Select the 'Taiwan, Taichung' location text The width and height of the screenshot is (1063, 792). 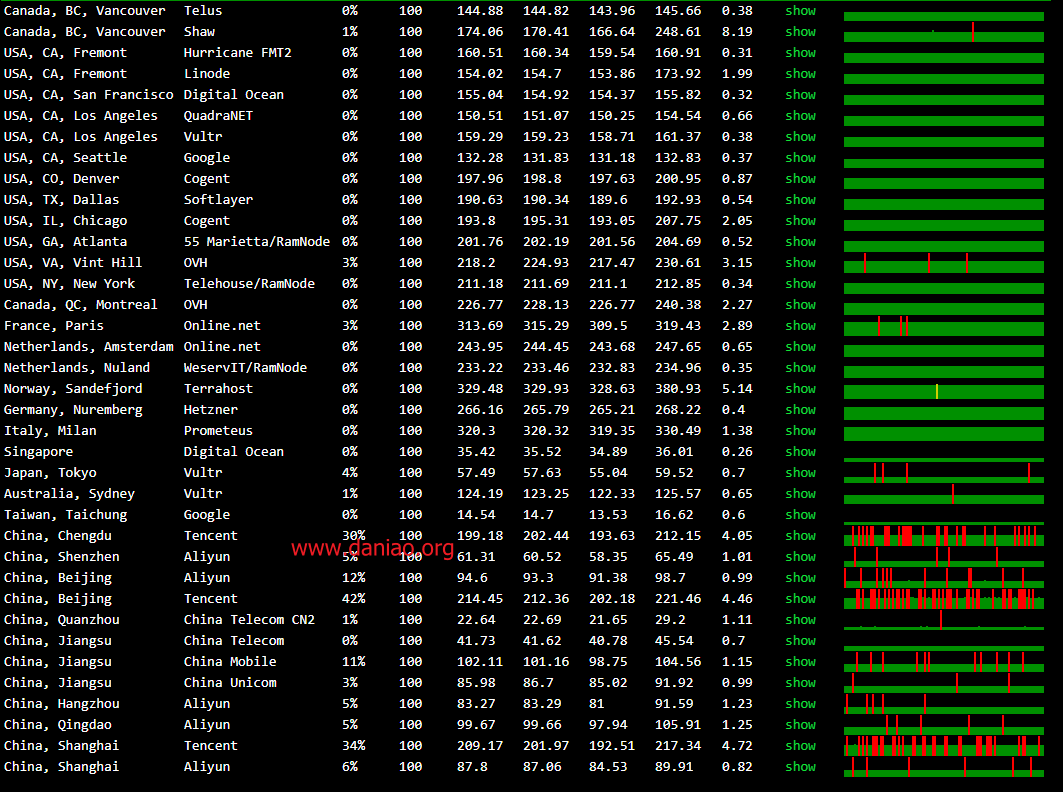tap(65, 515)
